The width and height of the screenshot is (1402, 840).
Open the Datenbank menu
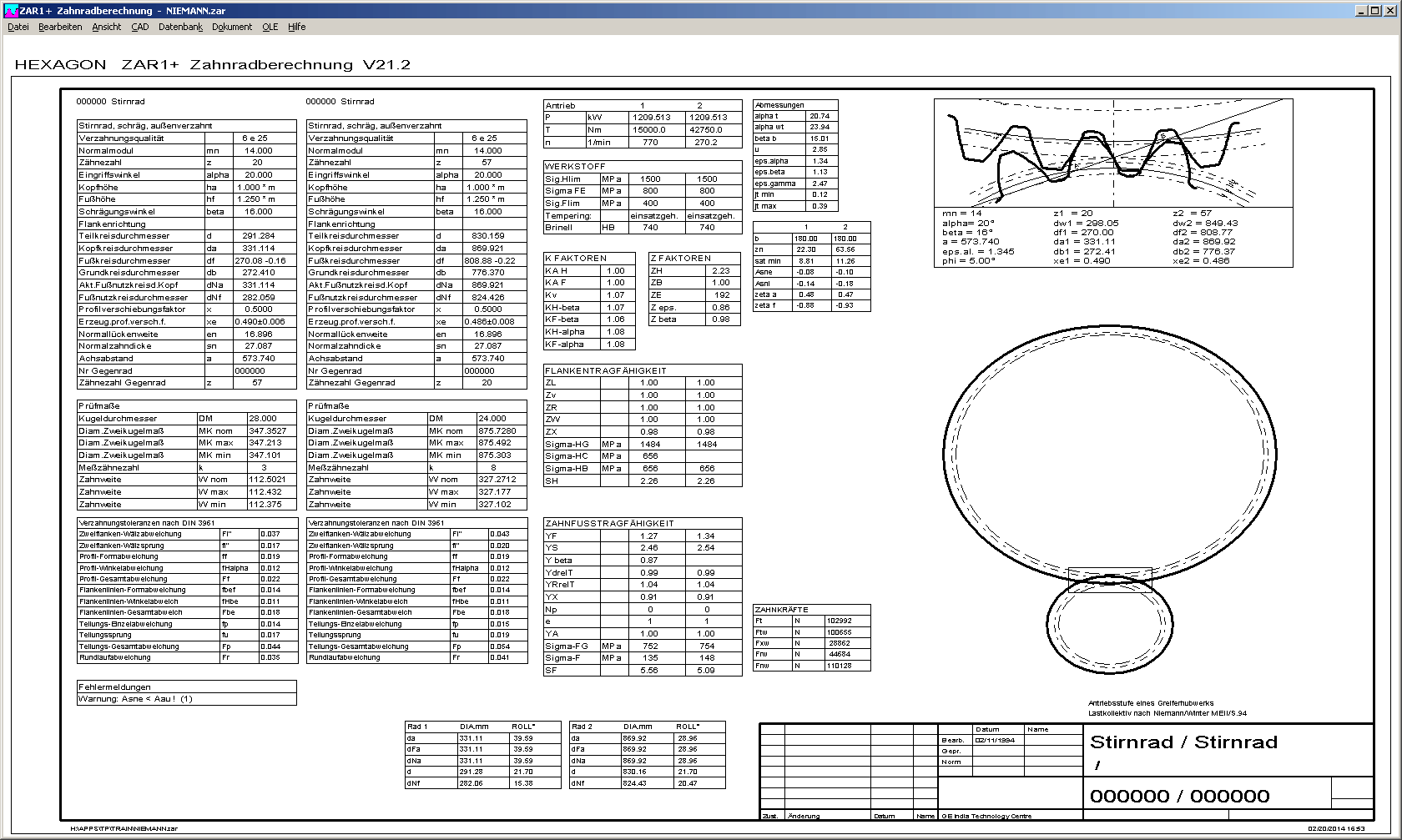click(x=180, y=27)
